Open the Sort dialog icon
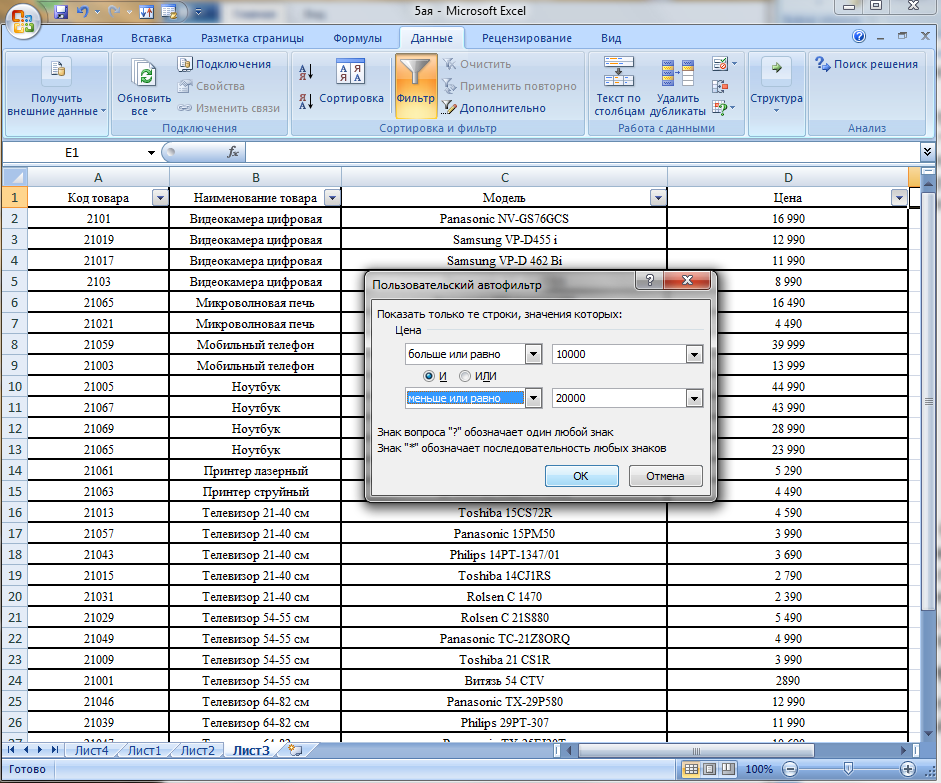Screen dimensions: 941x783 pos(350,72)
